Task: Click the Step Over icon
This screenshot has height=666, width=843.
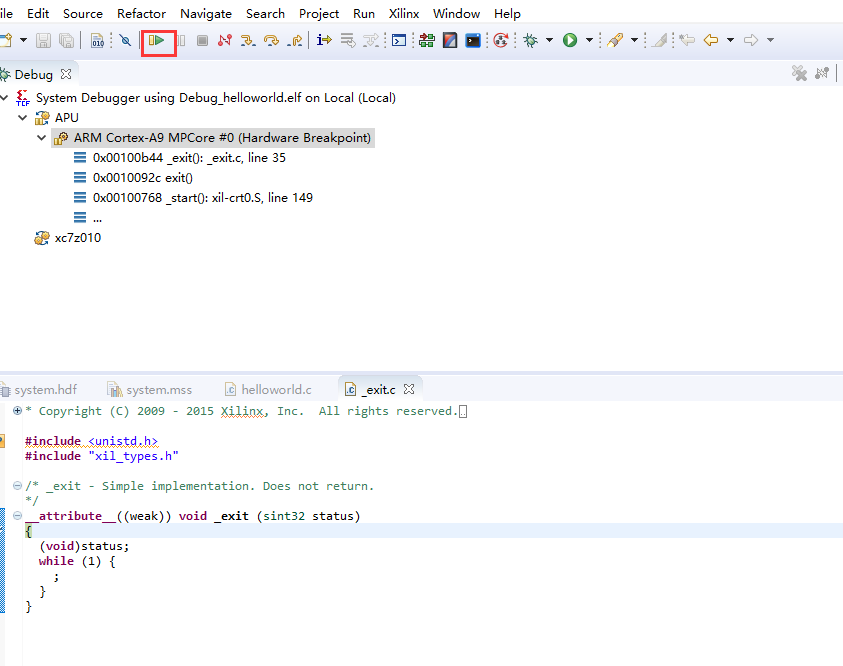Action: point(271,40)
